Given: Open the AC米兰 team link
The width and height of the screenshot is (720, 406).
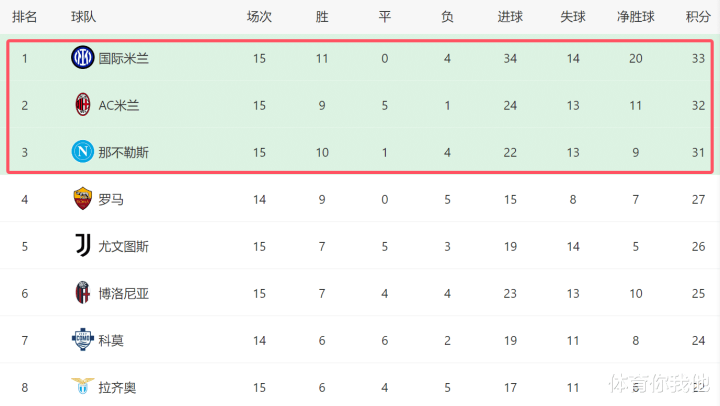Looking at the screenshot, I should 119,105.
